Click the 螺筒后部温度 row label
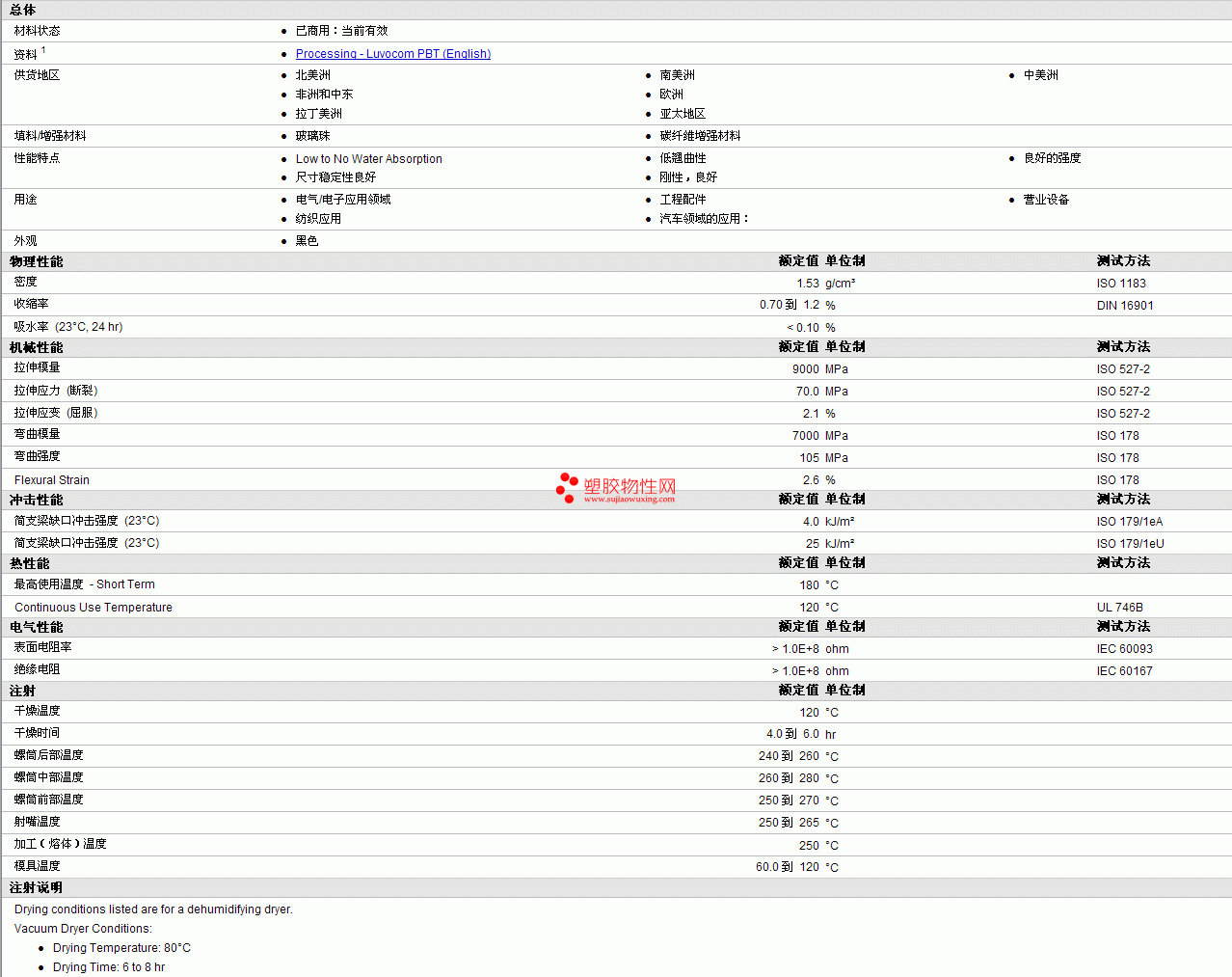Image resolution: width=1232 pixels, height=977 pixels. pos(49,755)
